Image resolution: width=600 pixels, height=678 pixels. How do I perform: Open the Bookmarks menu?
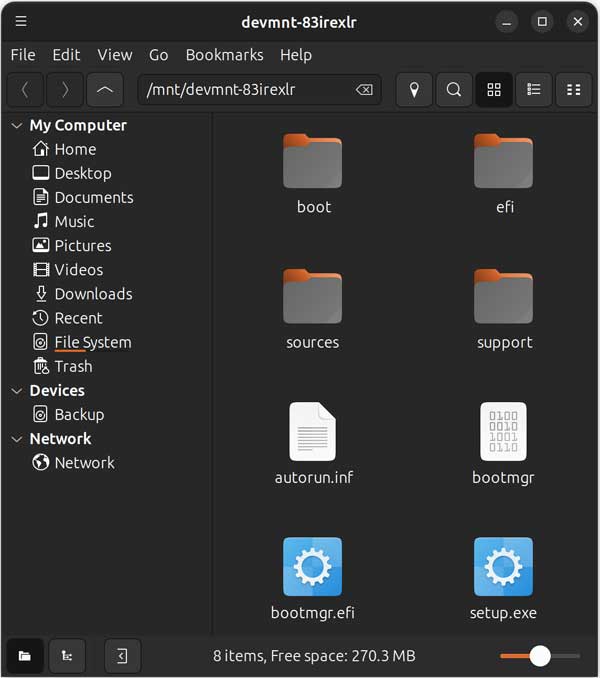tap(224, 55)
